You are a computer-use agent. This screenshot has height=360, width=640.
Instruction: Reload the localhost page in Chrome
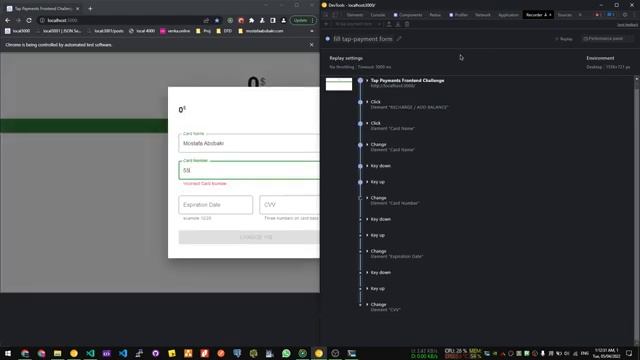click(29, 20)
